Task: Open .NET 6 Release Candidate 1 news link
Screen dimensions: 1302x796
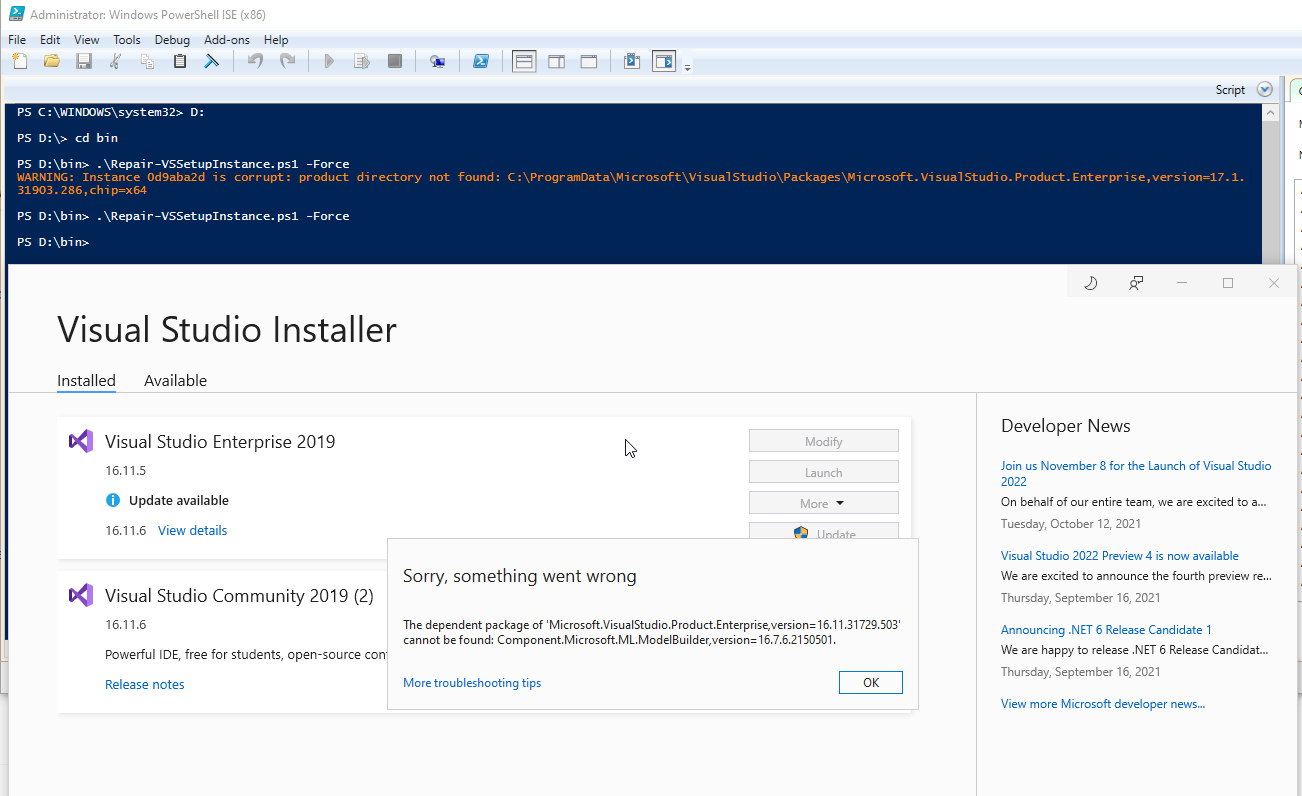Action: 1106,630
